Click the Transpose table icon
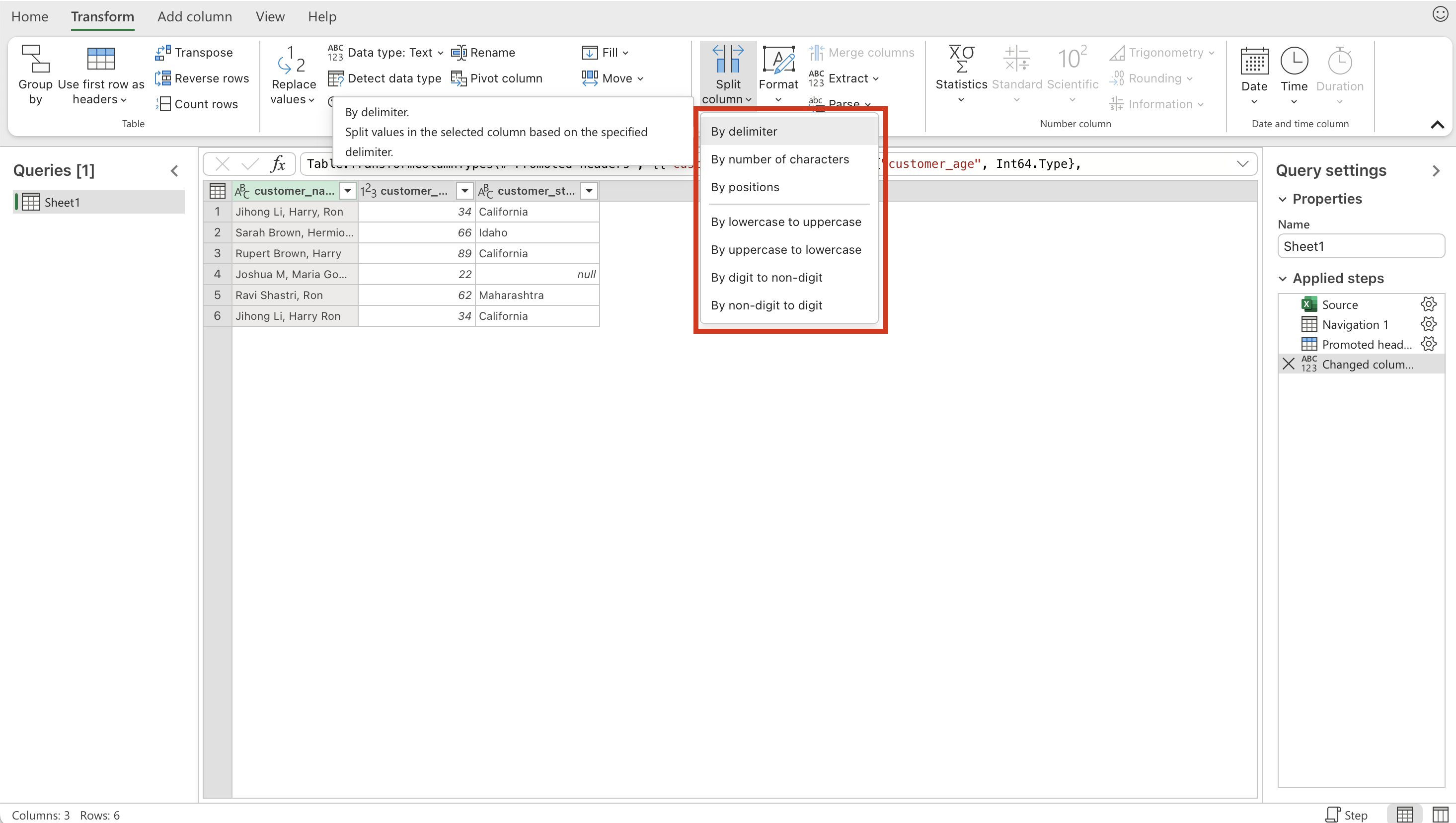The width and height of the screenshot is (1456, 823). [x=163, y=52]
